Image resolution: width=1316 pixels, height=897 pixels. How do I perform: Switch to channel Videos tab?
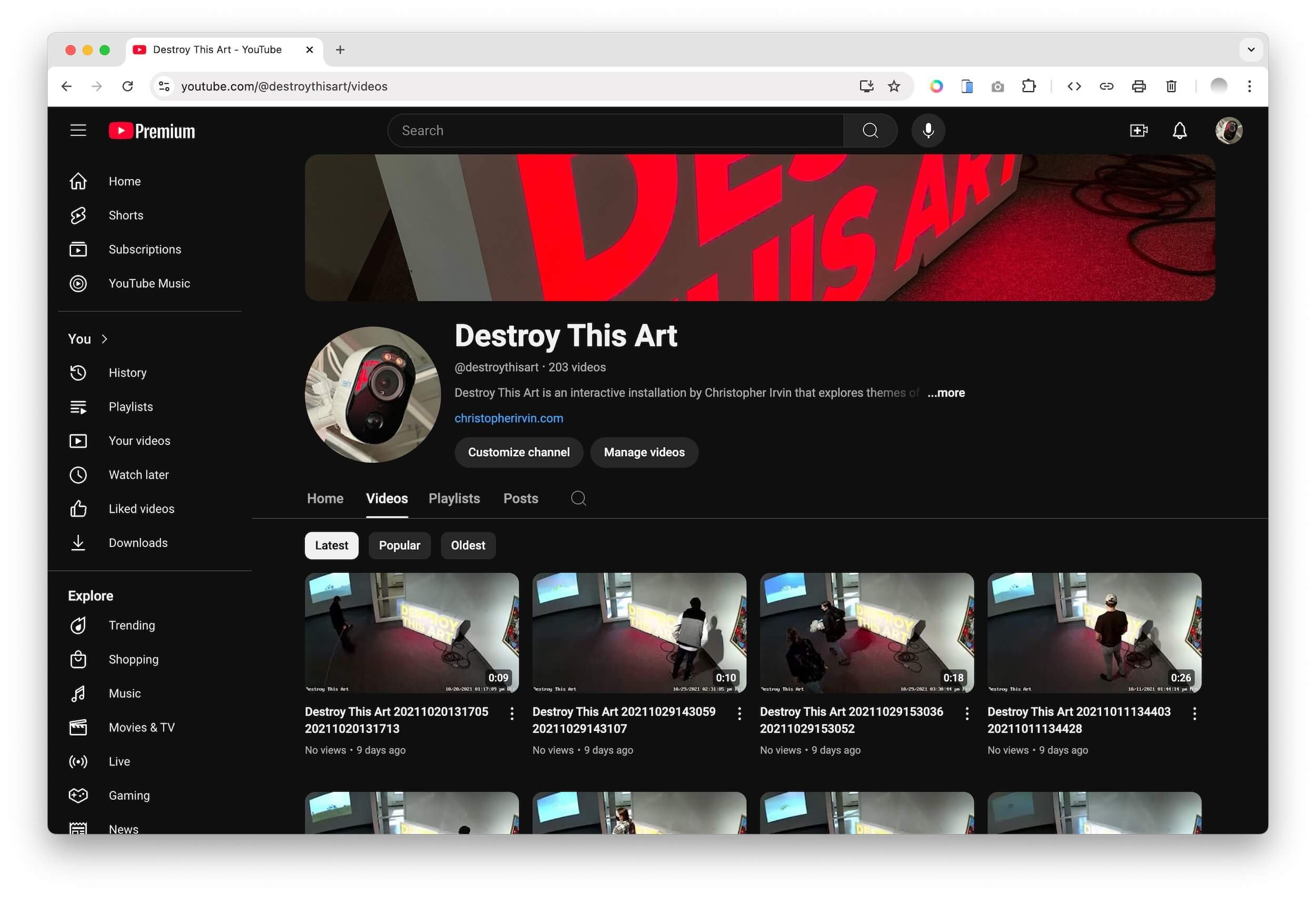pos(387,499)
